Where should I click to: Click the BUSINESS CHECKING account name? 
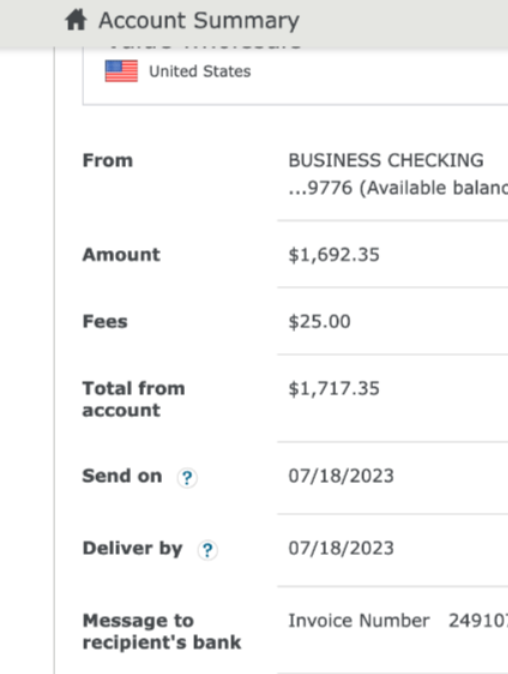(386, 160)
